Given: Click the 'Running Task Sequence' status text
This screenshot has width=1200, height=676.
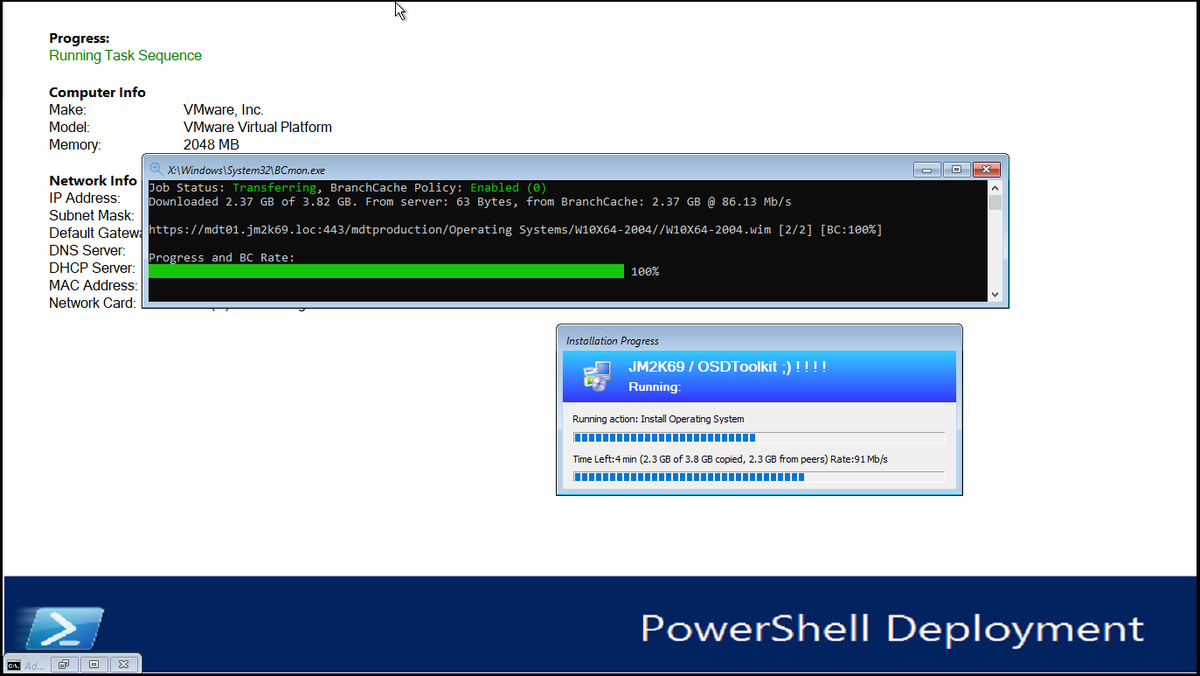Looking at the screenshot, I should [125, 56].
